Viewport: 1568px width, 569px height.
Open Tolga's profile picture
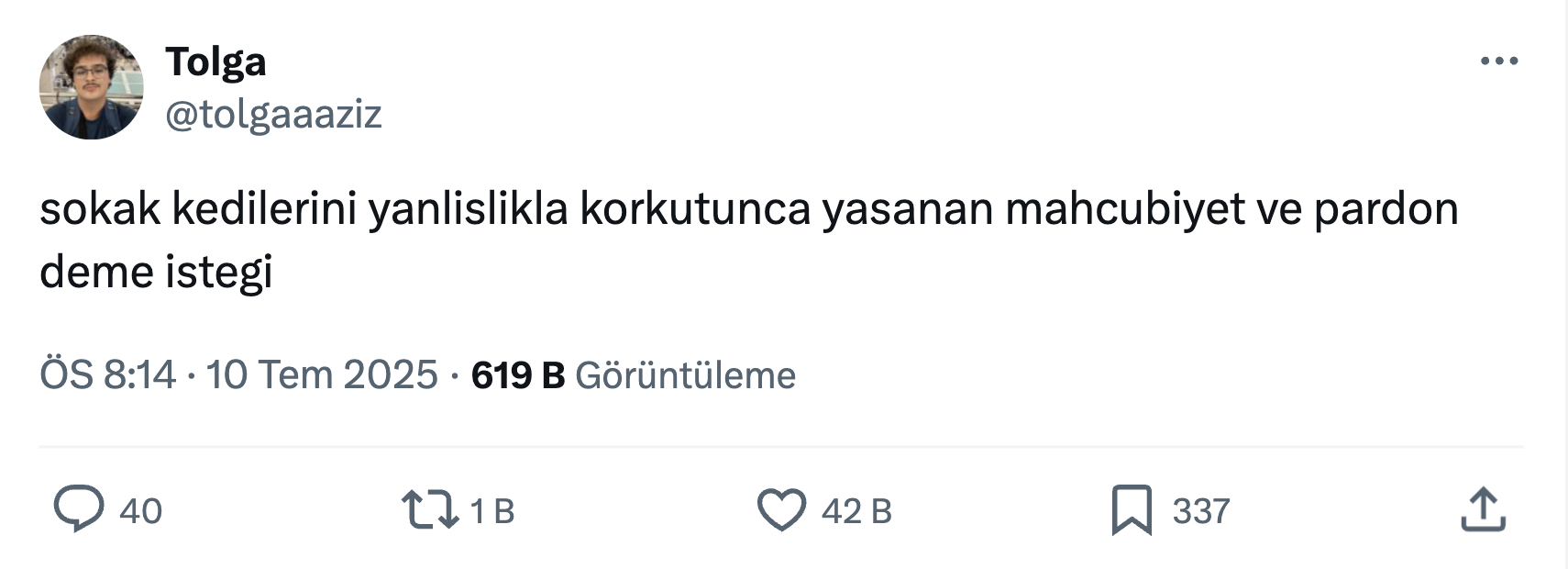tap(91, 87)
